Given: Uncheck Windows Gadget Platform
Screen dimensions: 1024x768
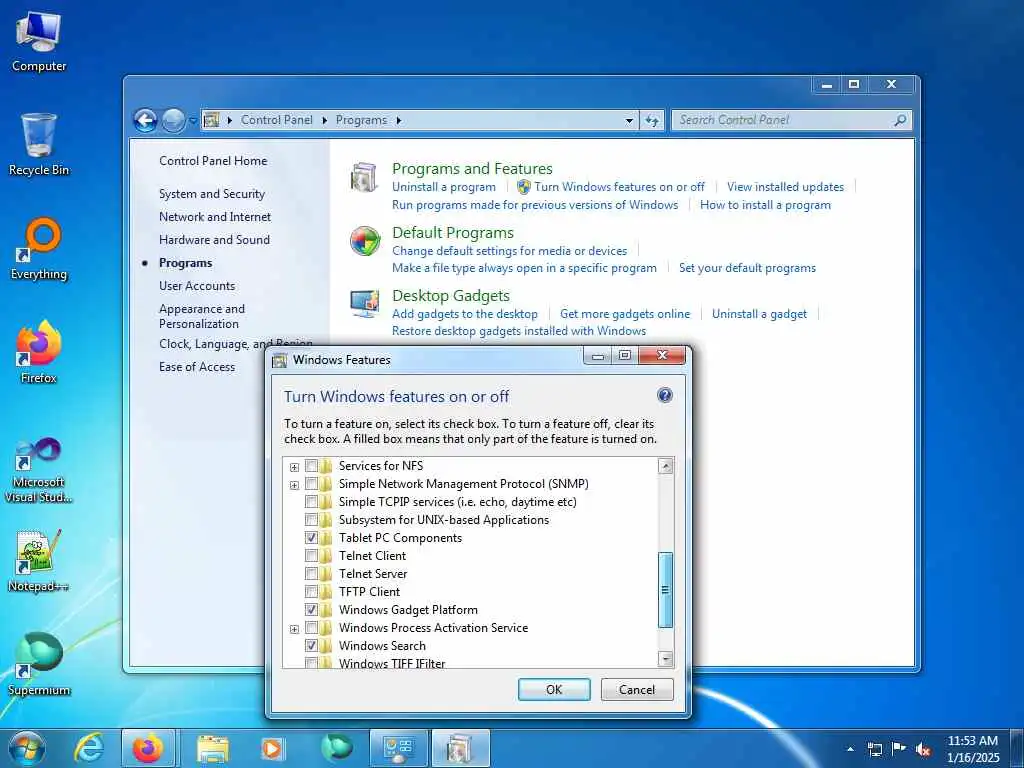Looking at the screenshot, I should tap(312, 610).
